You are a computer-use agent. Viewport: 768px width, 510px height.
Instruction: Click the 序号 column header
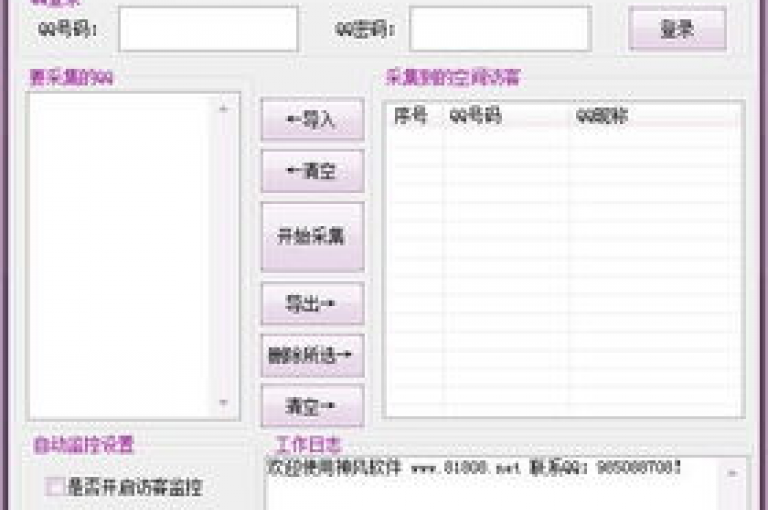point(411,116)
